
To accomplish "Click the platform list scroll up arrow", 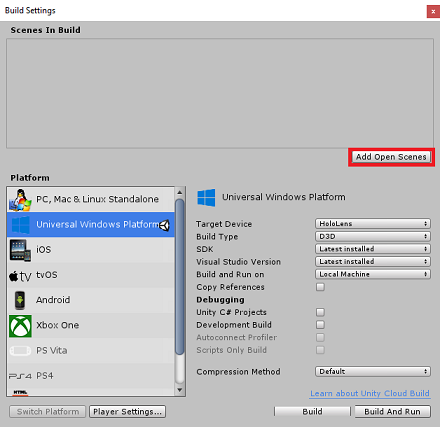I will coord(180,192).
